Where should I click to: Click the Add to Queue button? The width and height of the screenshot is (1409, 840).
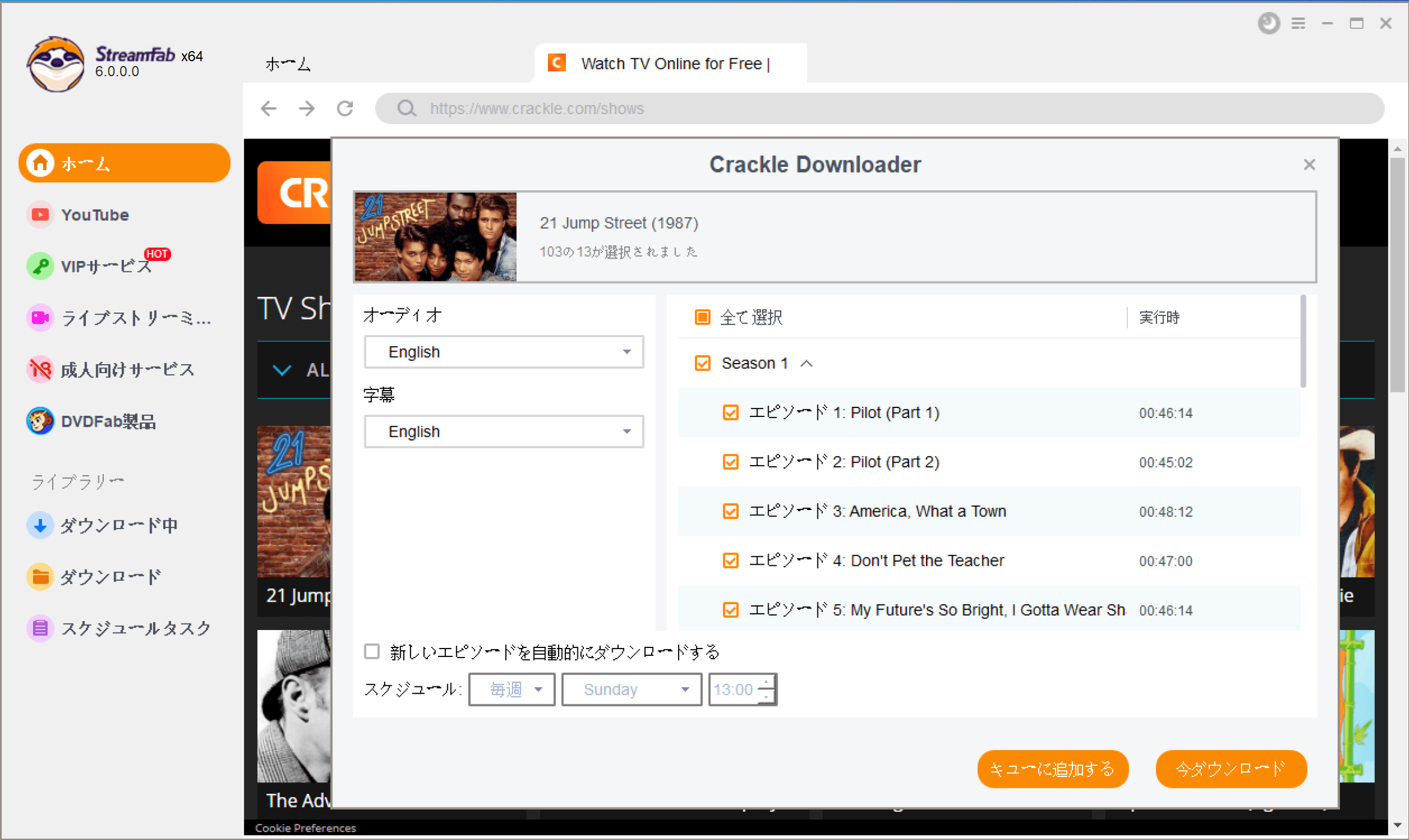click(x=1053, y=769)
